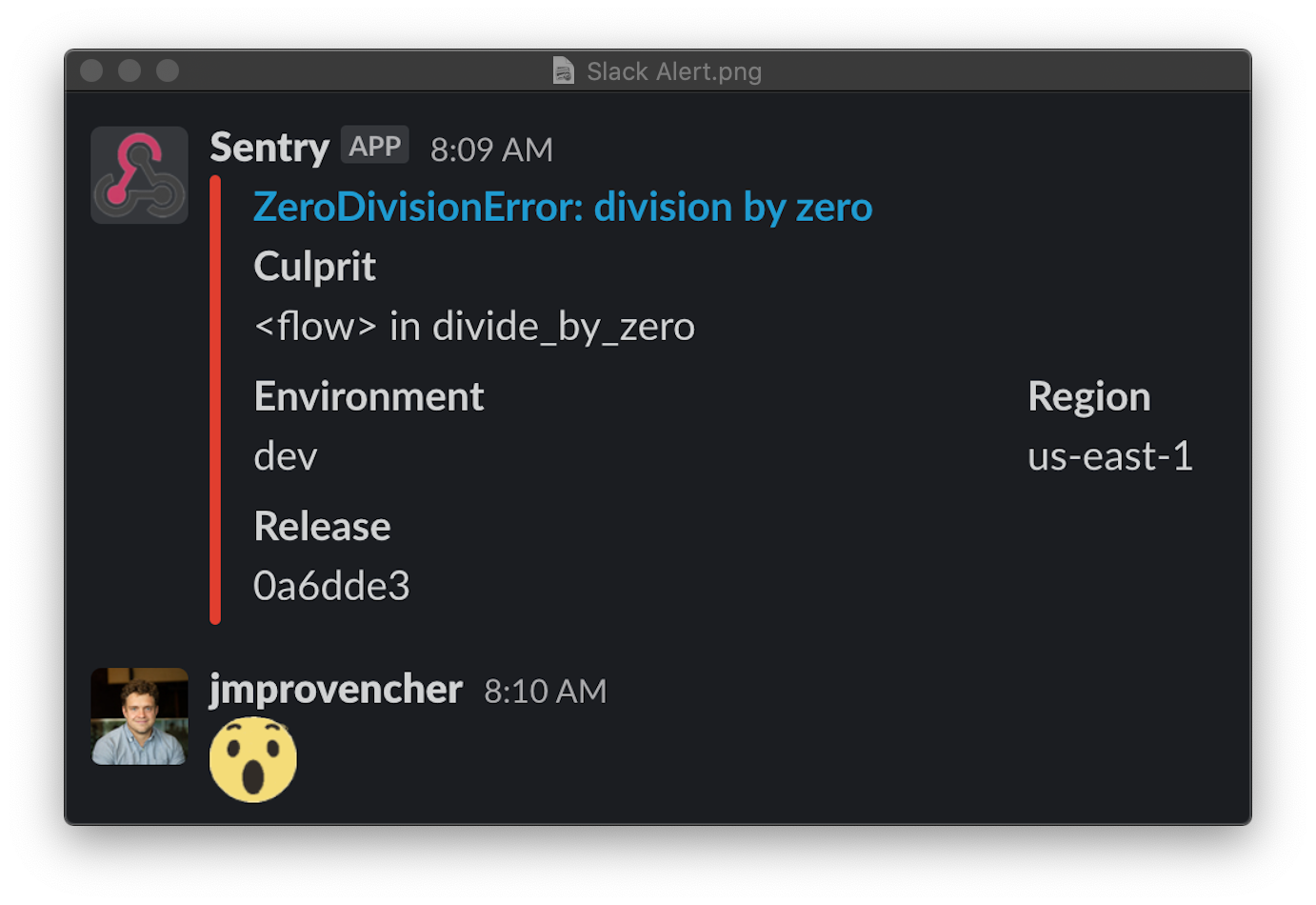Click the APP badge next to Sentry
This screenshot has width=1316, height=905.
pos(374,145)
